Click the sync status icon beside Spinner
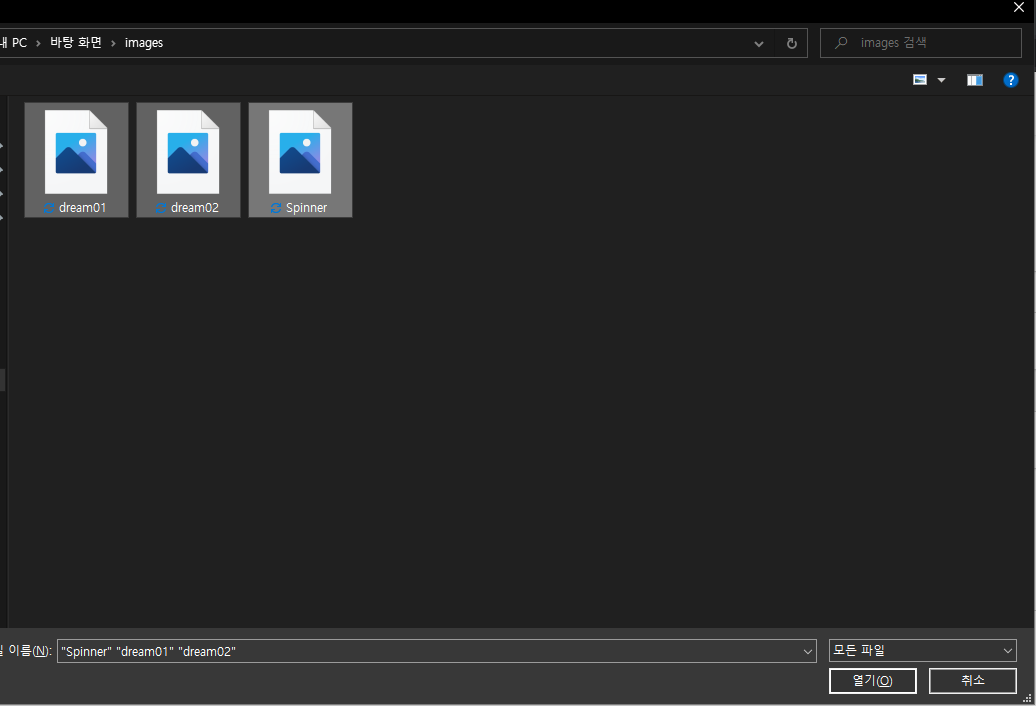The width and height of the screenshot is (1036, 706). 276,208
